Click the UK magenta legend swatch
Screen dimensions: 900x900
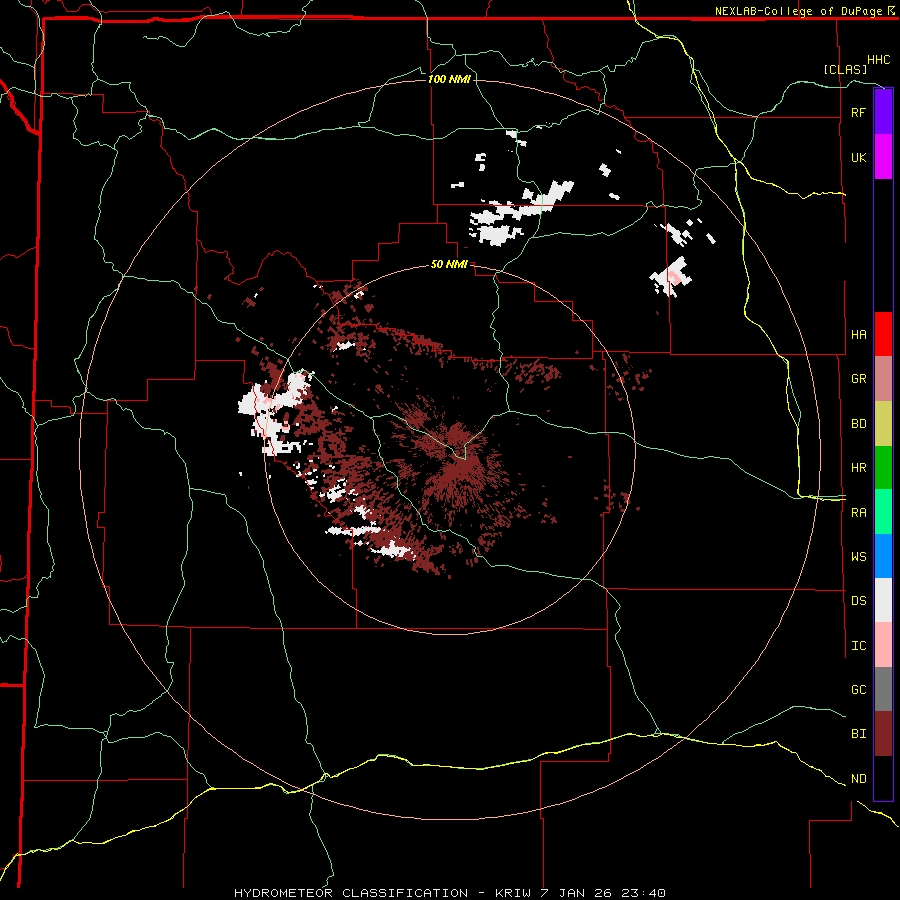pyautogui.click(x=883, y=157)
